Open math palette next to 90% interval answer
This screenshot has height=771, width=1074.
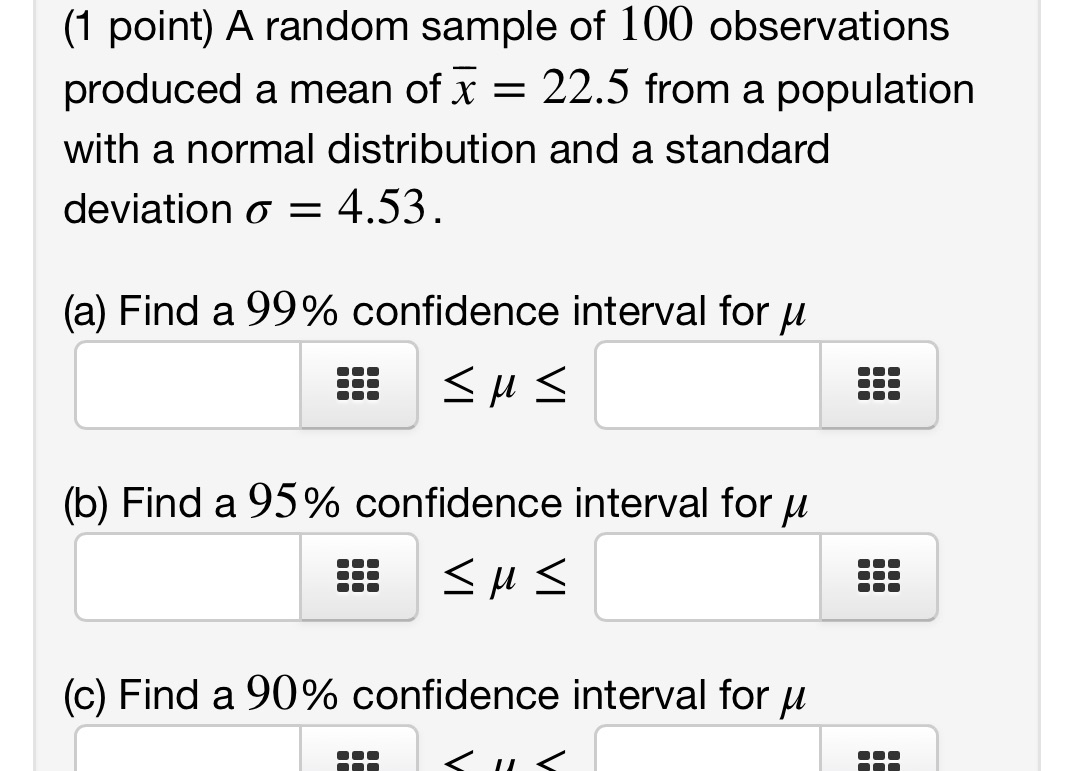coord(358,757)
